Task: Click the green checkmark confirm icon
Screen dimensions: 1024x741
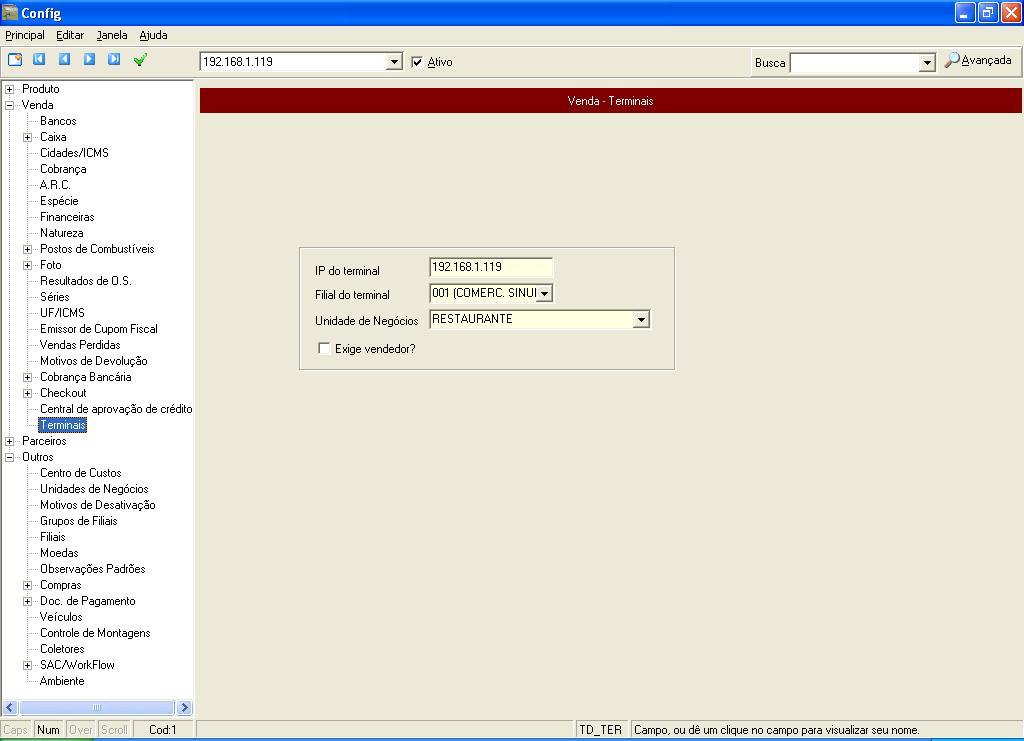Action: 140,60
